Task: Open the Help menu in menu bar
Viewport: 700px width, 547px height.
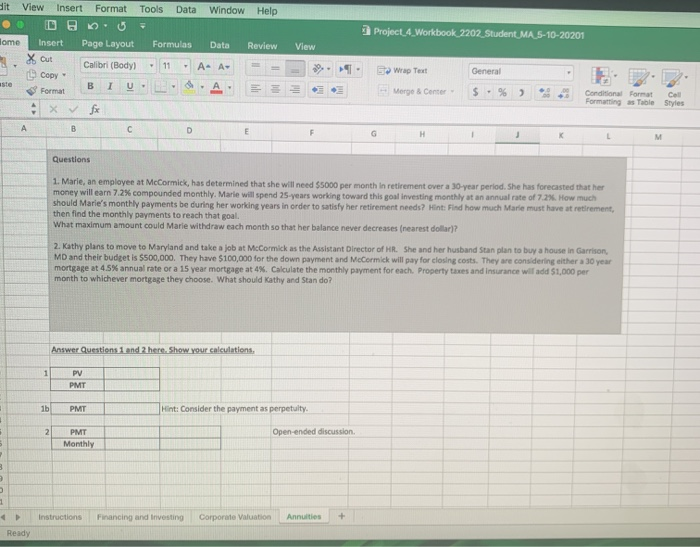Action: [267, 11]
